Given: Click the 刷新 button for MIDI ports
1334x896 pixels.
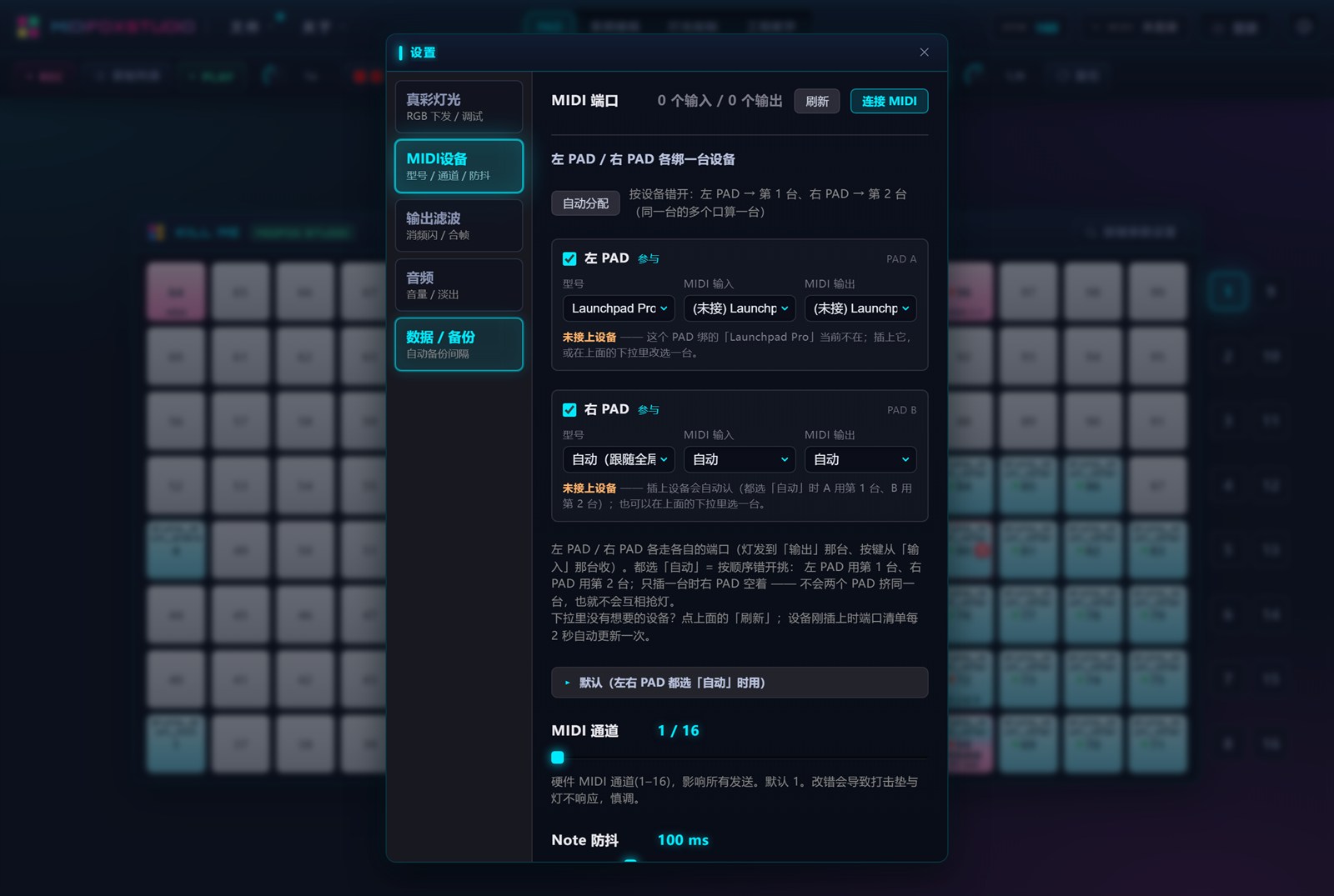Looking at the screenshot, I should [x=816, y=101].
